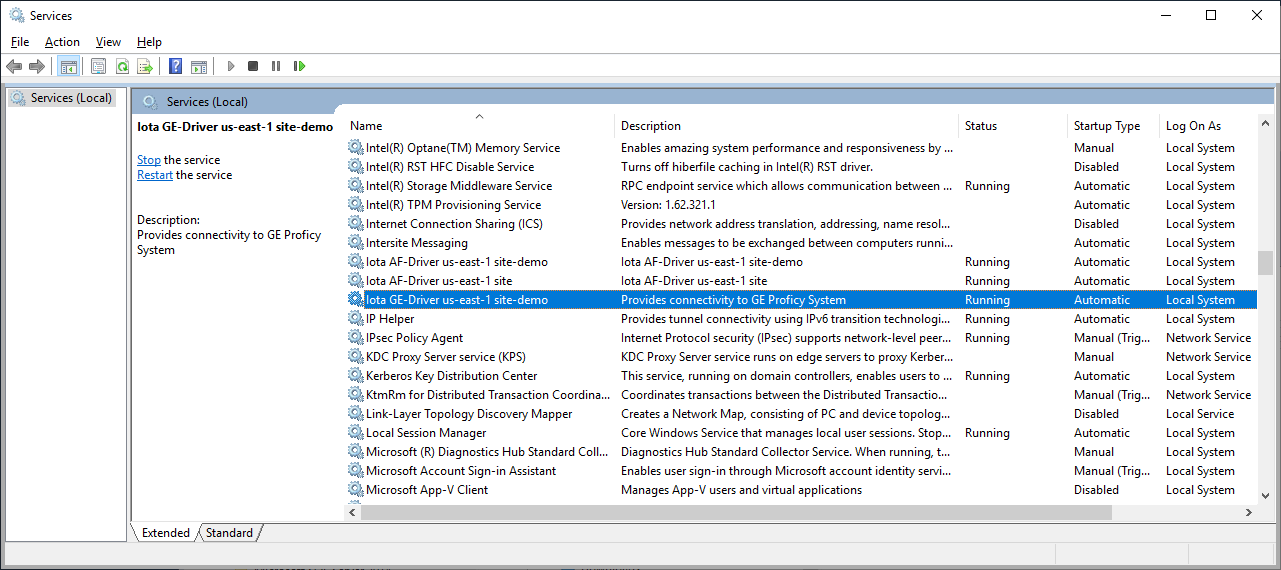Open the Help menu
The height and width of the screenshot is (570, 1281).
coord(149,42)
